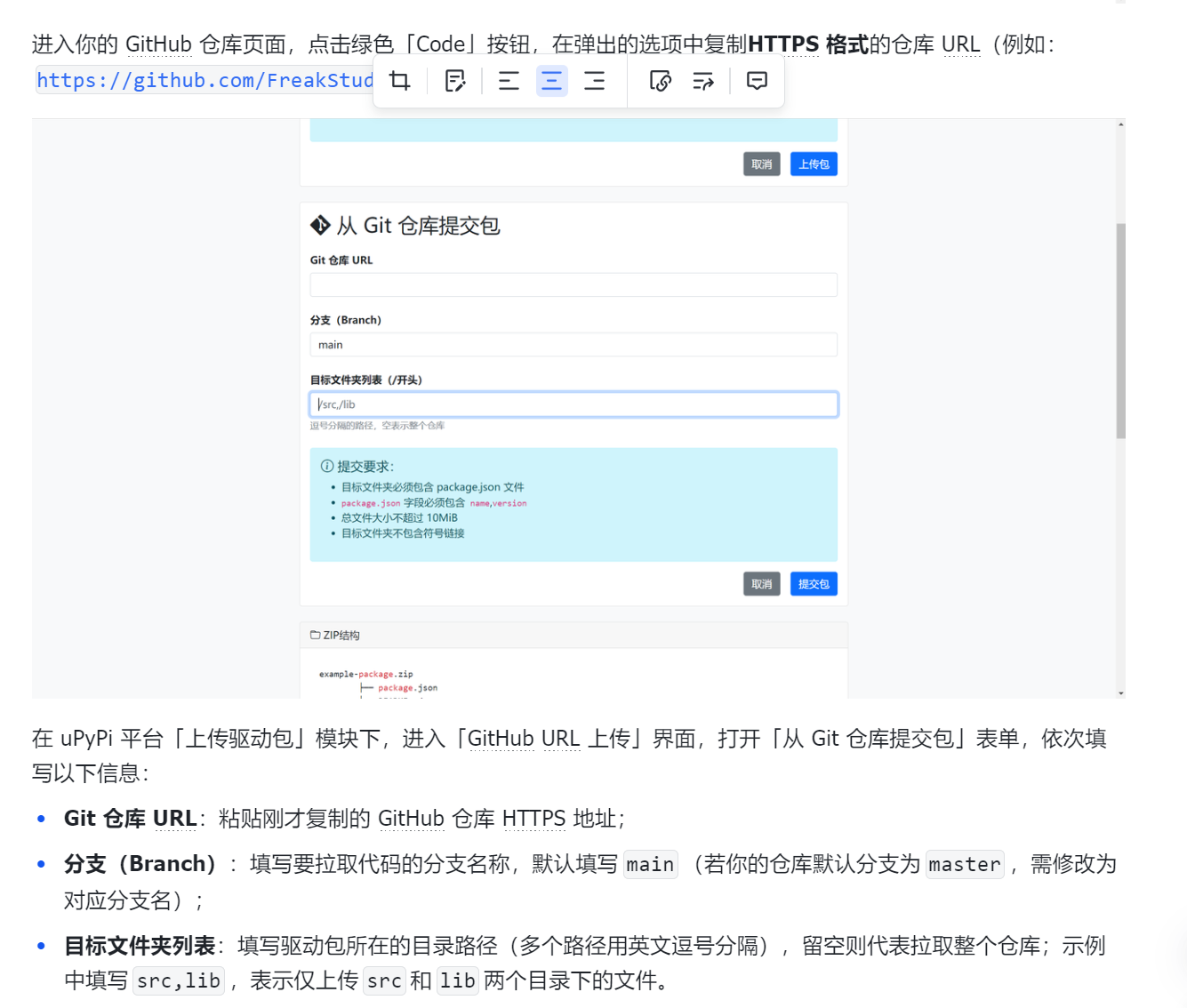
Task: Click the folder icon next to ZIP结构
Action: click(315, 636)
